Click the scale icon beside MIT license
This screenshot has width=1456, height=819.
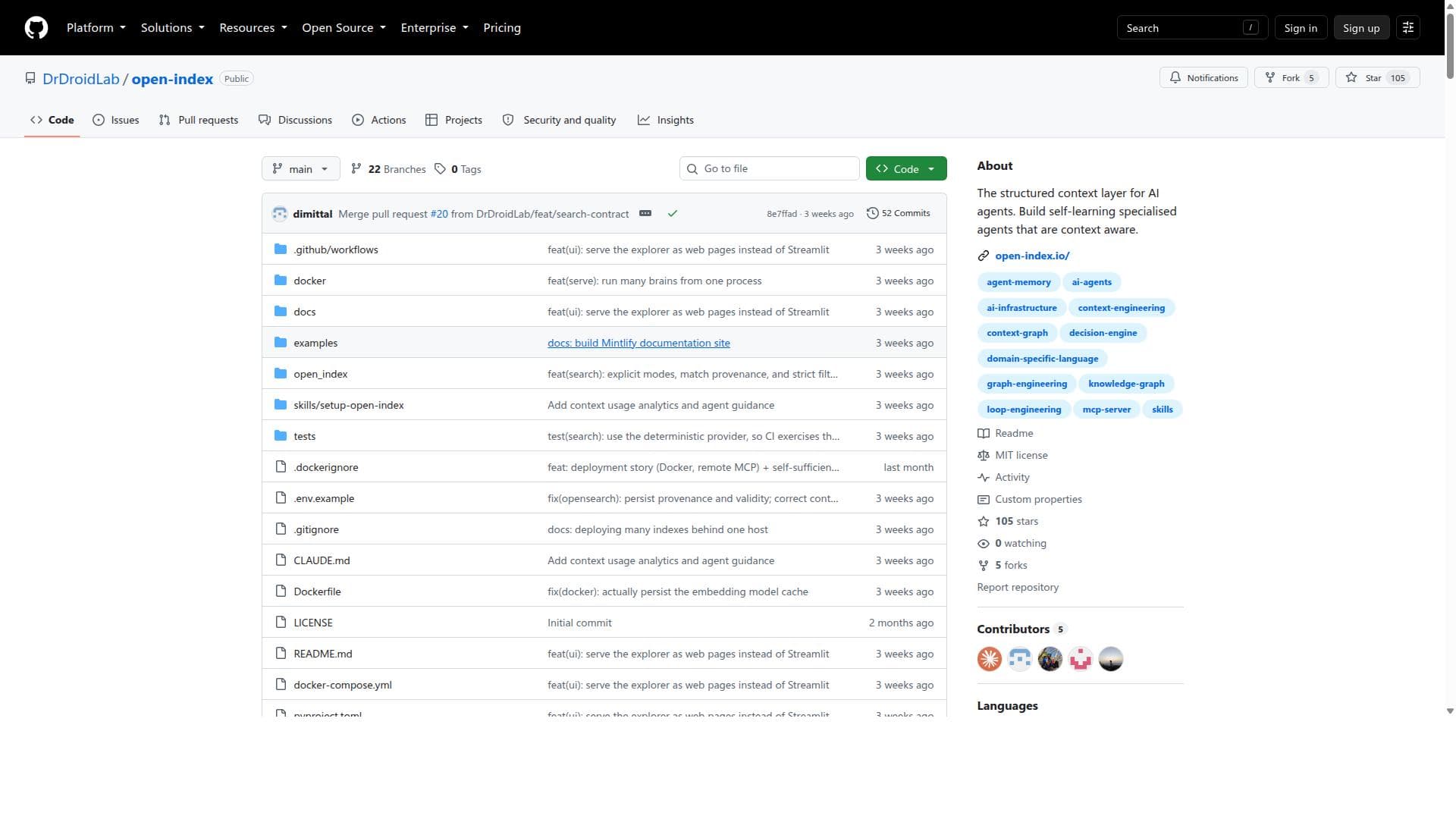[x=984, y=456]
